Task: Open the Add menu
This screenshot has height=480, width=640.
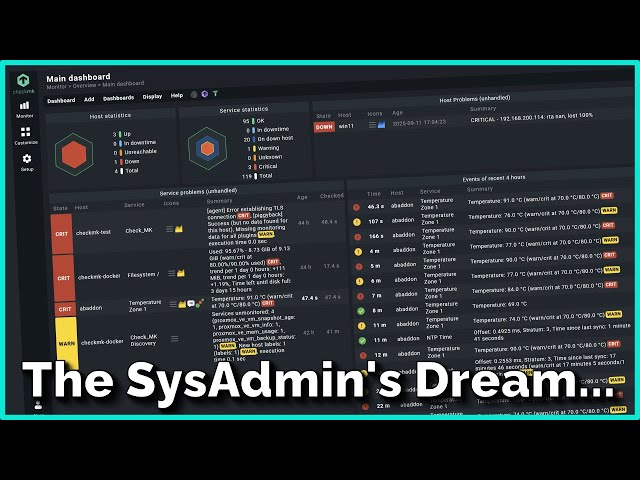Action: click(x=89, y=99)
